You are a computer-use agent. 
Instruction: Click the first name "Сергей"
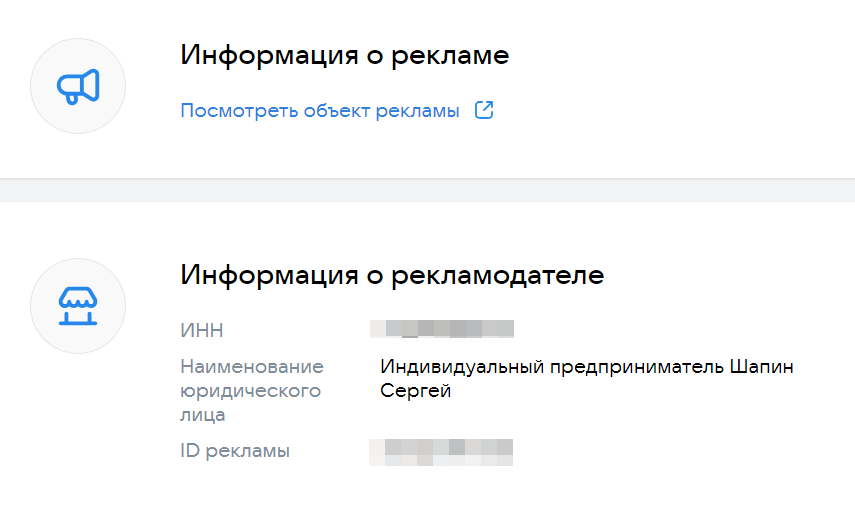click(416, 391)
